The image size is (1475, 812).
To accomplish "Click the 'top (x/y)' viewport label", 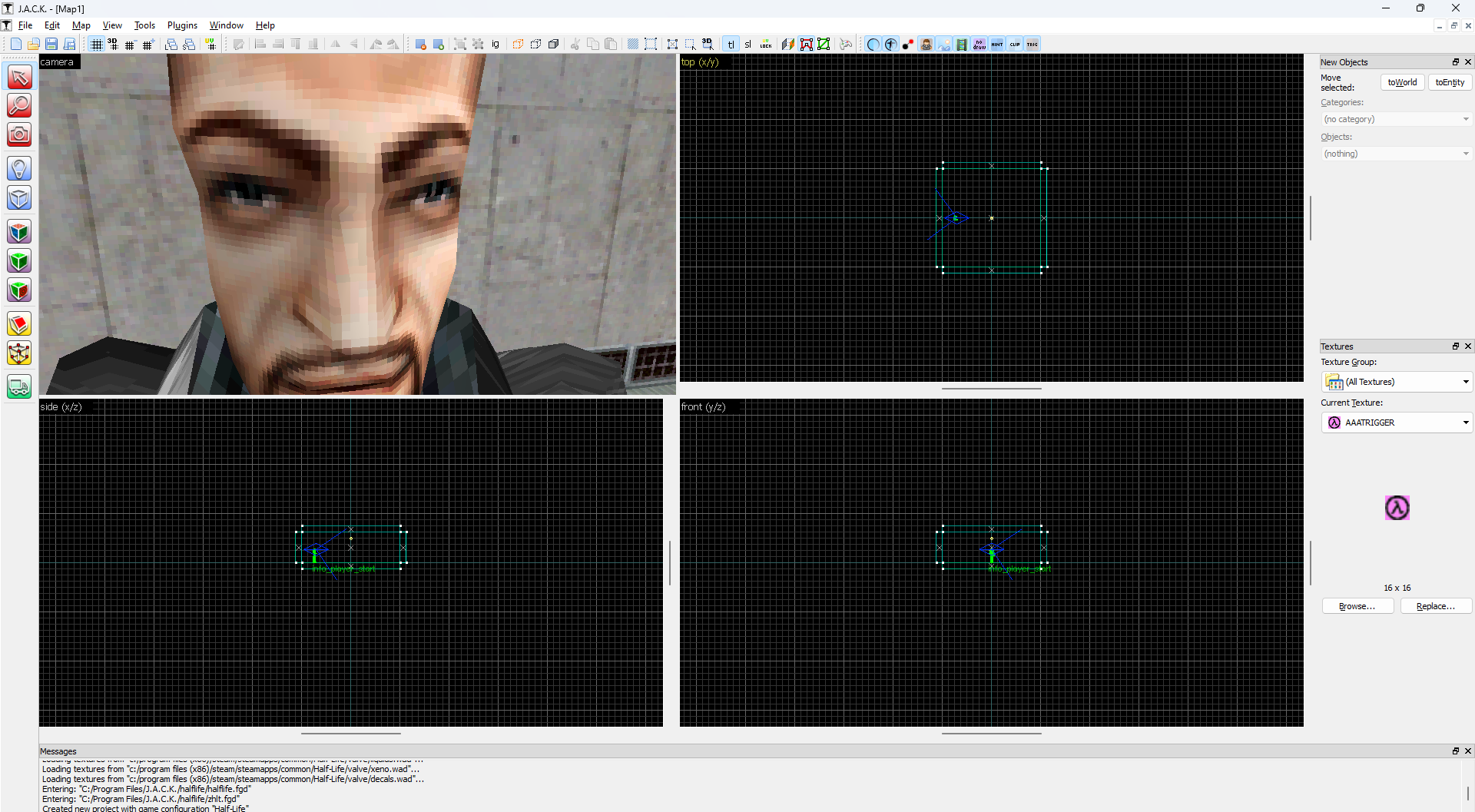I will pos(700,62).
